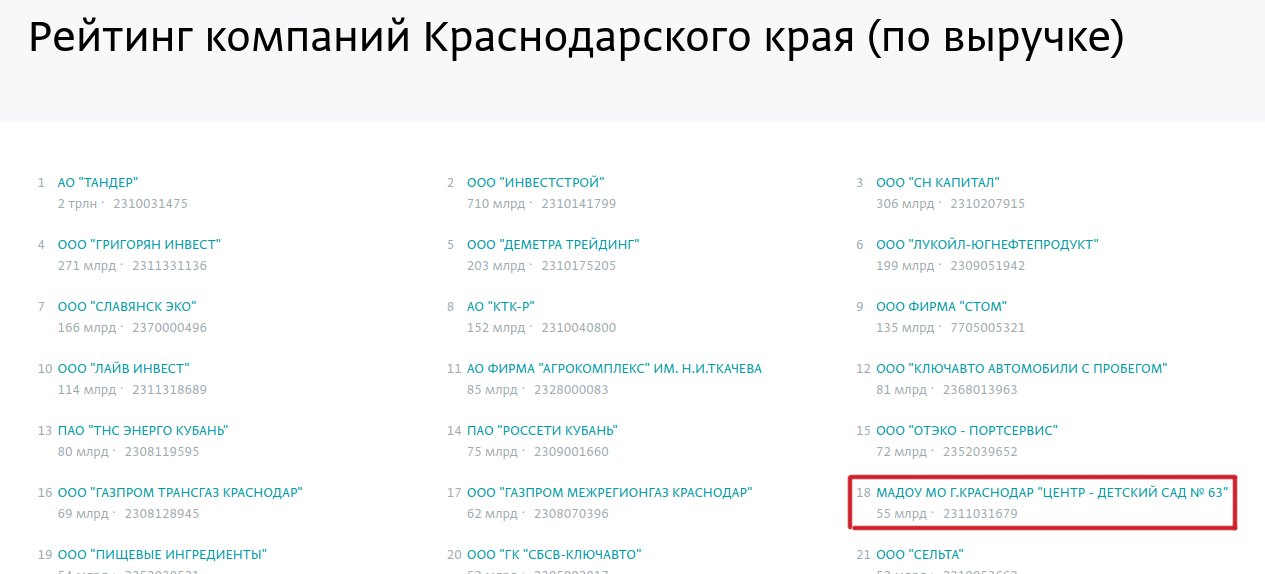Click INN number 2310175205
The height and width of the screenshot is (574, 1265).
click(x=578, y=266)
